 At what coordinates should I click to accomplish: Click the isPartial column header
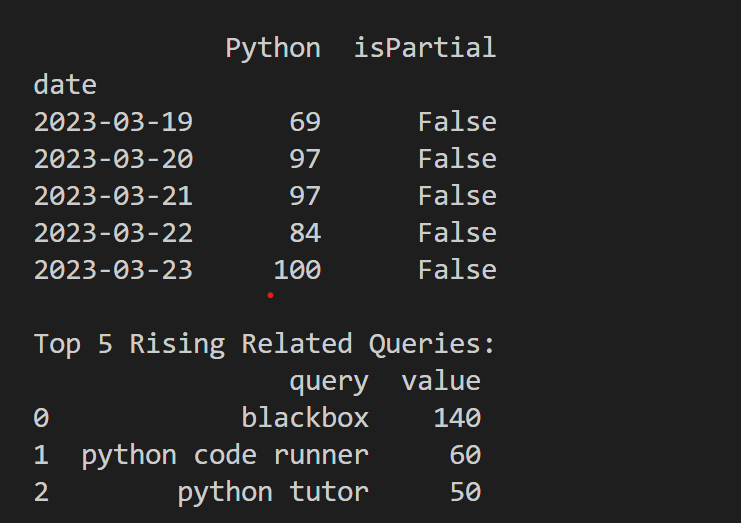[425, 48]
